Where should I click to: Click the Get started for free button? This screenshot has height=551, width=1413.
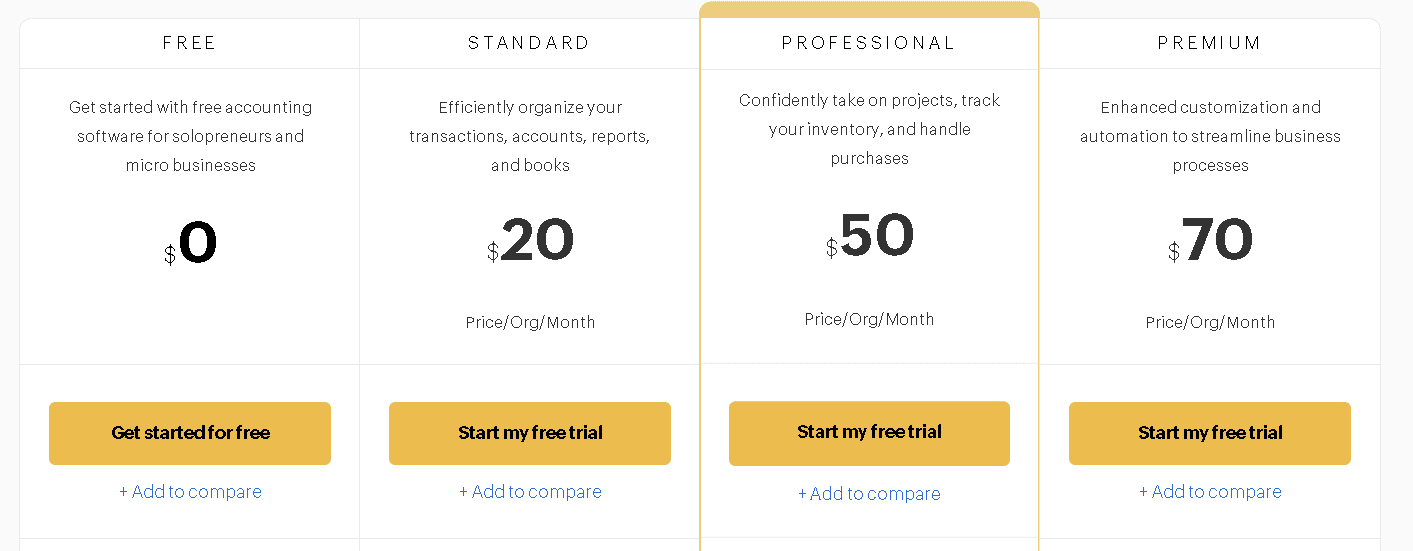190,433
